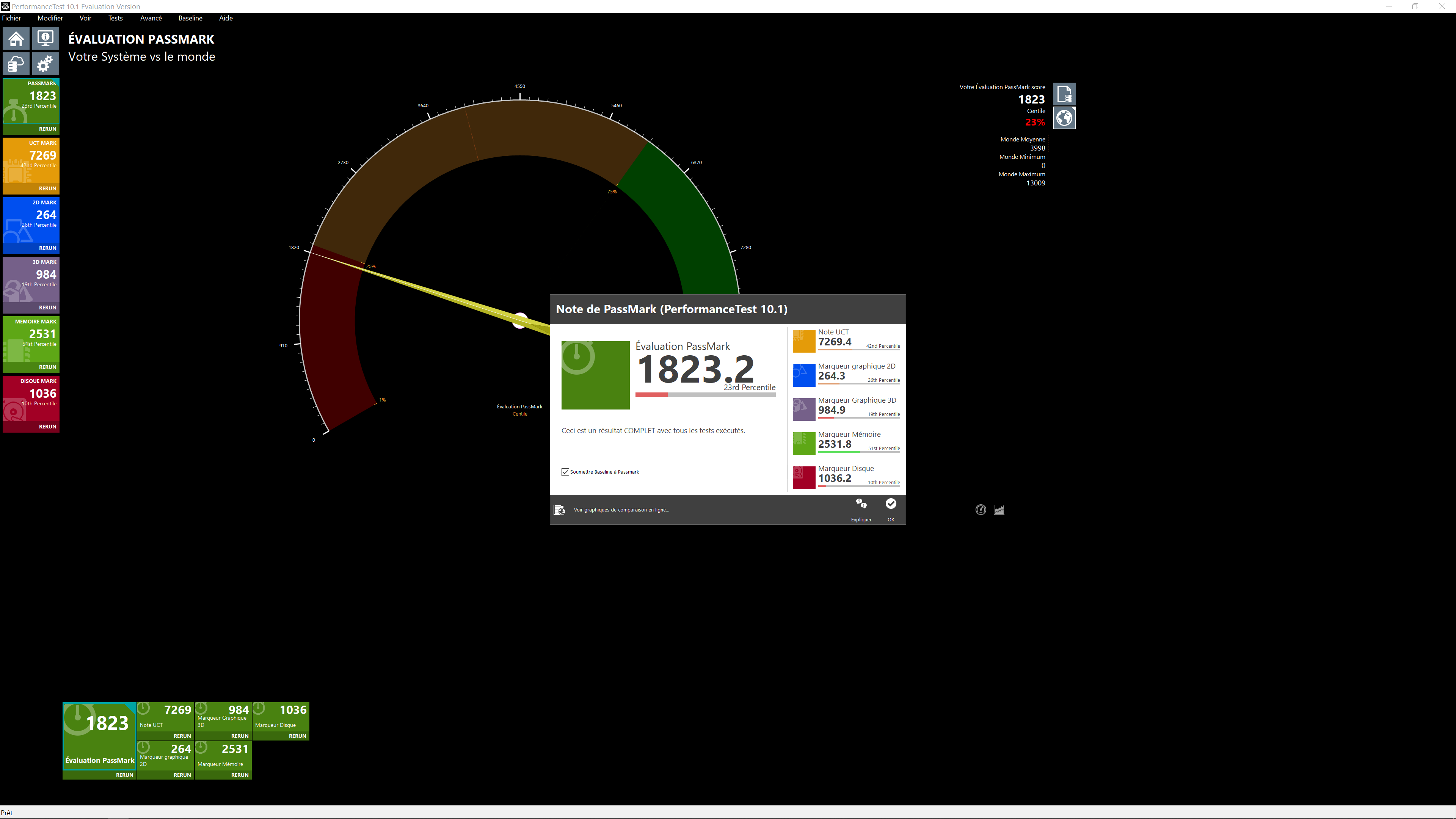Open the System Information monitor icon

pos(45,39)
